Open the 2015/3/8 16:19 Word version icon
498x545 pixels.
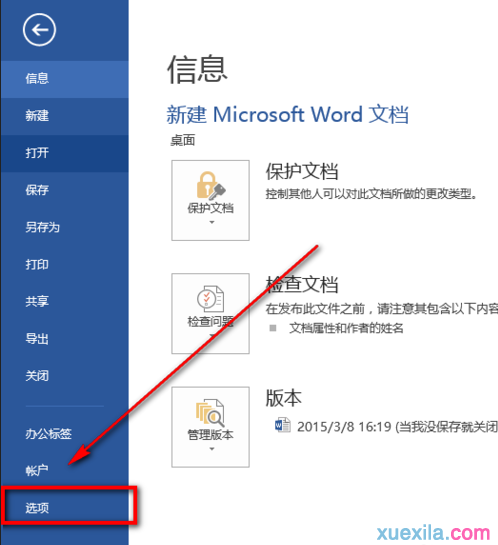[x=282, y=425]
